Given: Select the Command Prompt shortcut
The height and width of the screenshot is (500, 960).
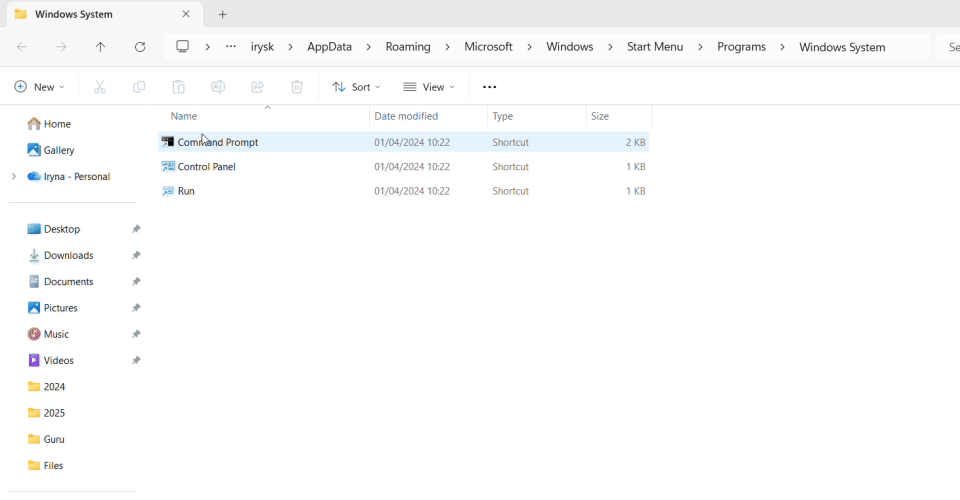Looking at the screenshot, I should [x=403, y=143].
